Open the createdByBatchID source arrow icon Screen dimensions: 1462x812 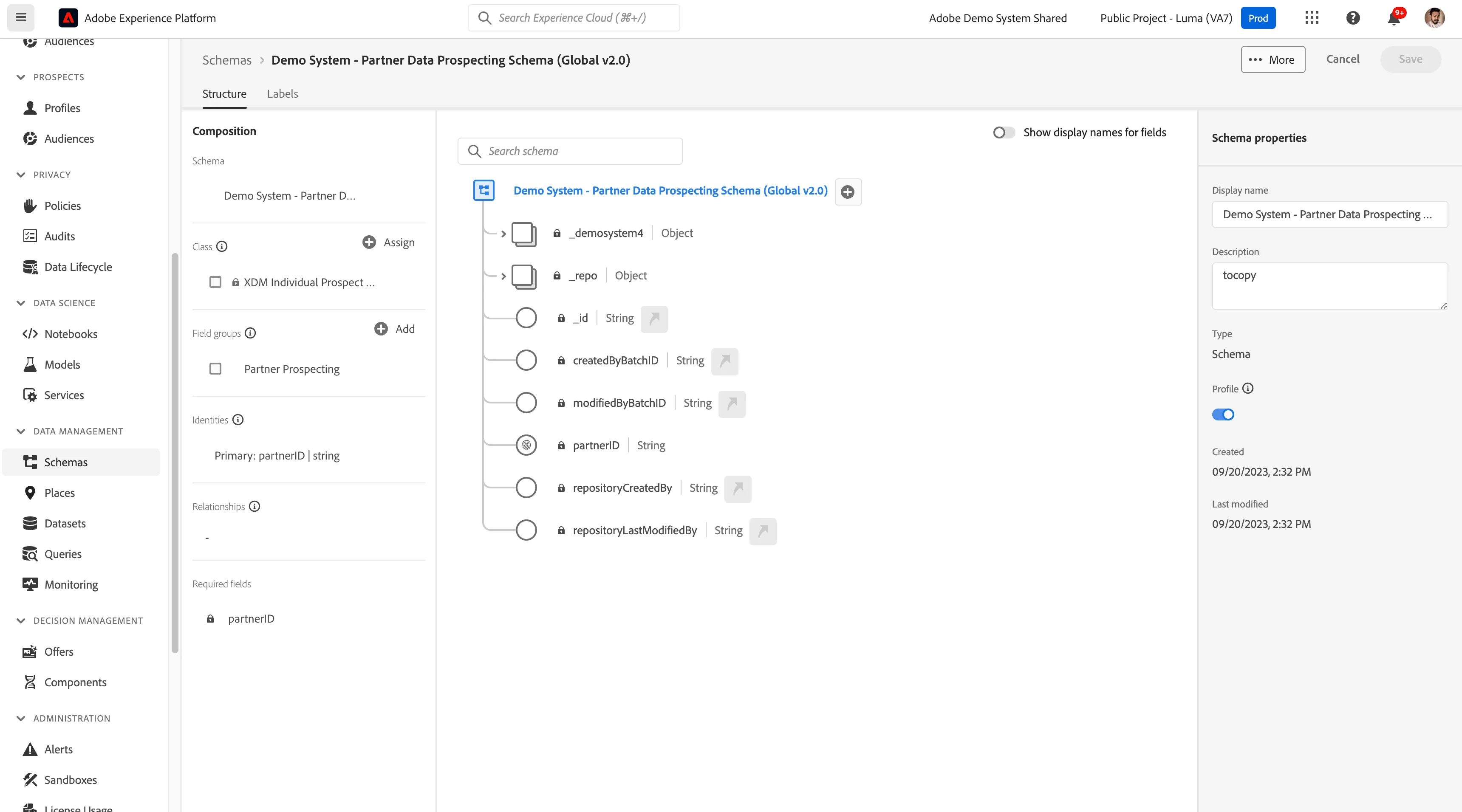click(725, 361)
